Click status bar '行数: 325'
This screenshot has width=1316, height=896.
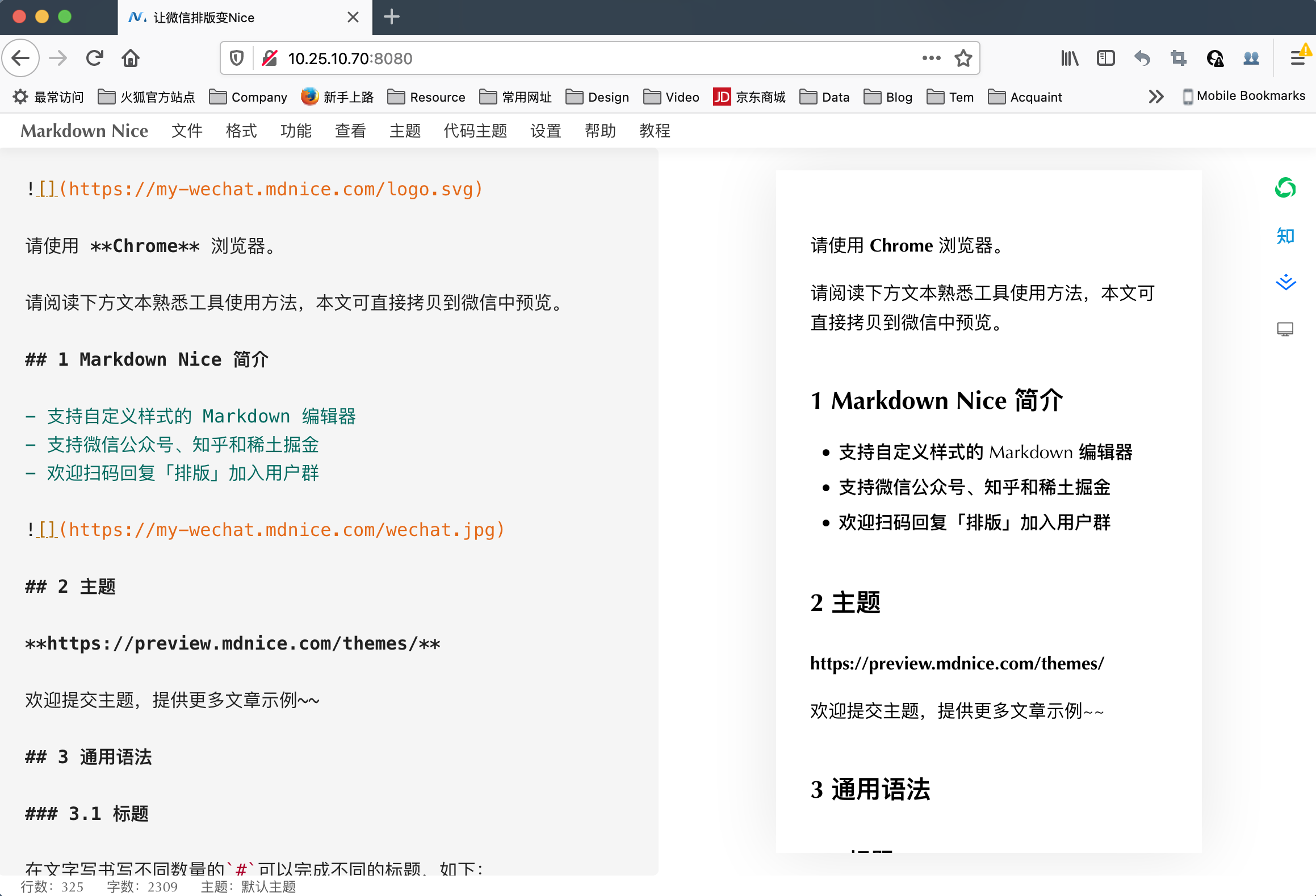coord(52,886)
